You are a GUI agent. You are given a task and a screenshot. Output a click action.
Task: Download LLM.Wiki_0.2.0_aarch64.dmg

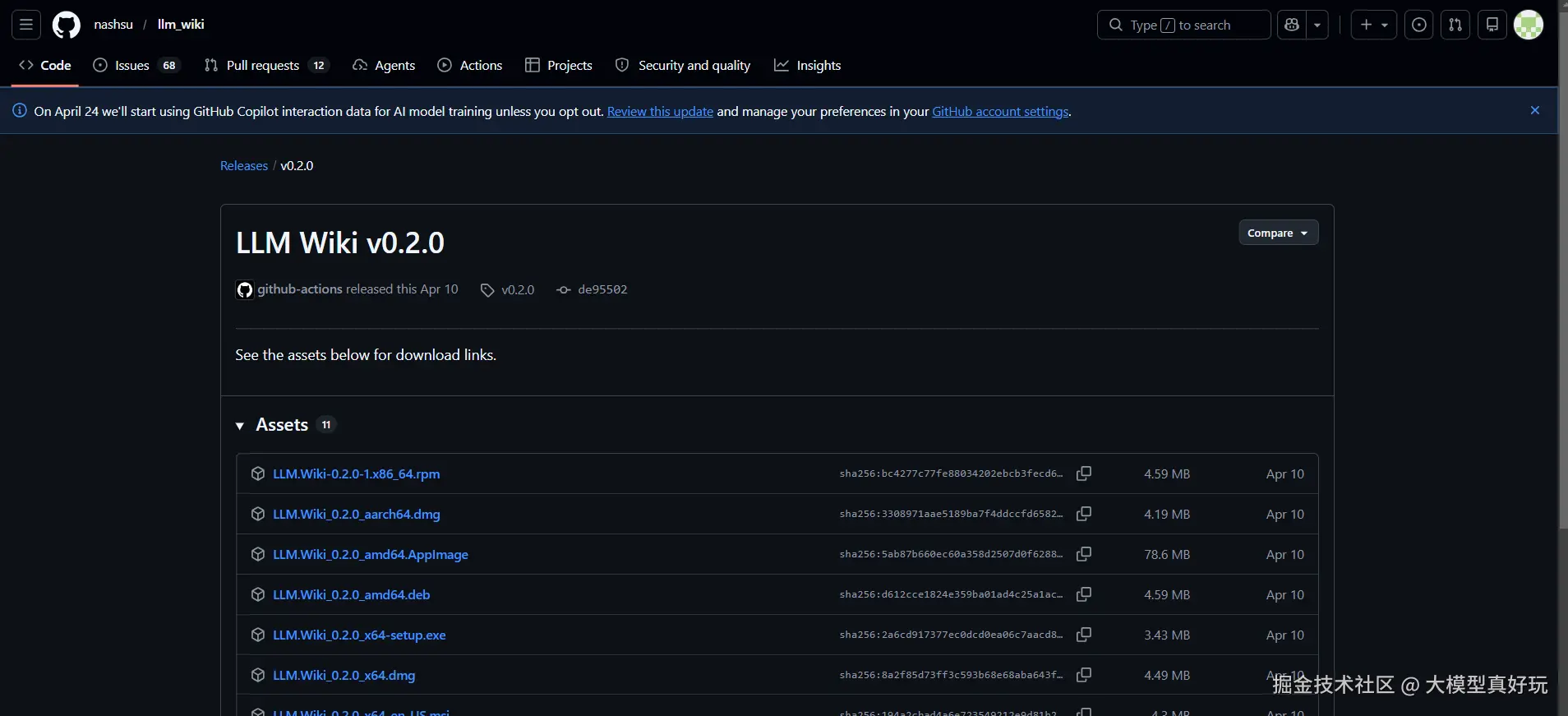[x=357, y=514]
